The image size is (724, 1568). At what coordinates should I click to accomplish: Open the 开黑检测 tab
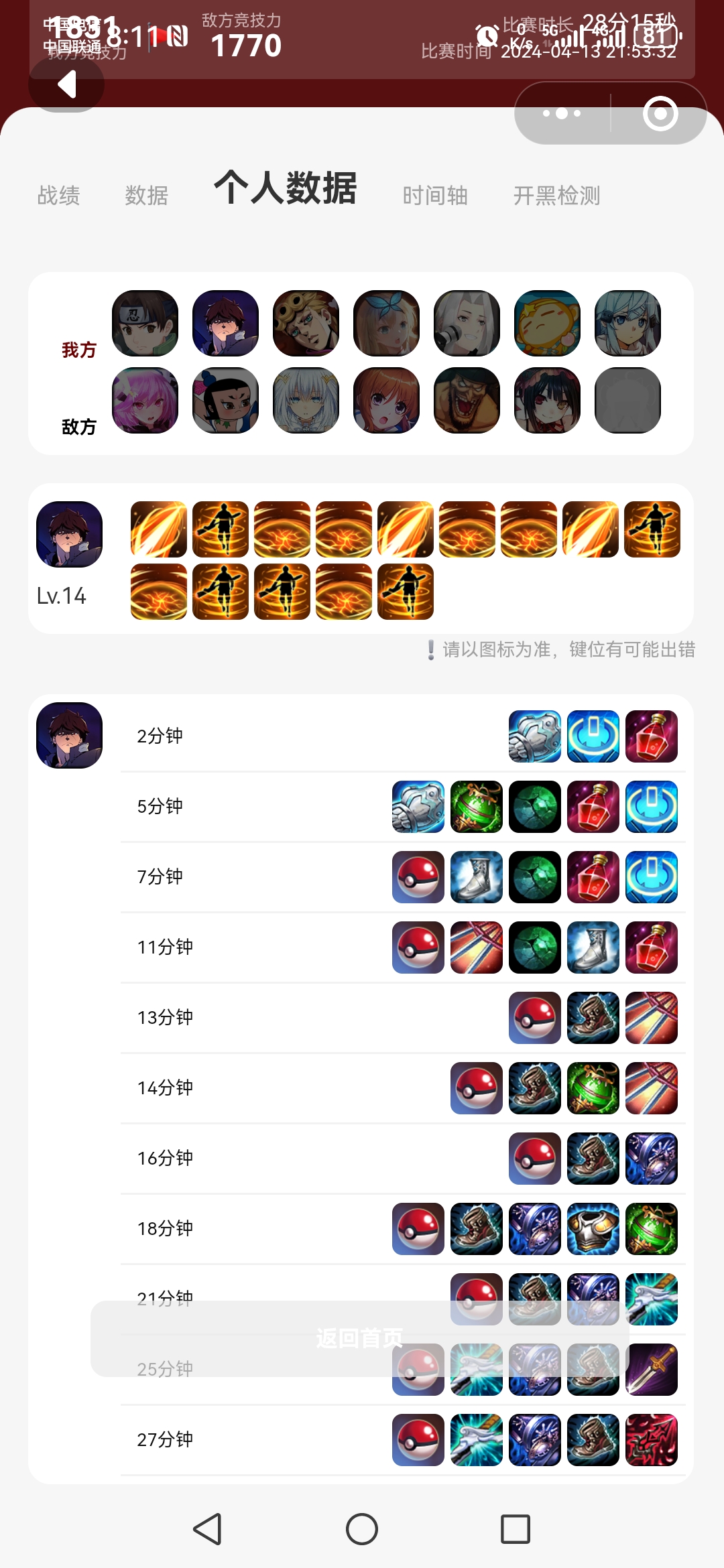pos(557,196)
